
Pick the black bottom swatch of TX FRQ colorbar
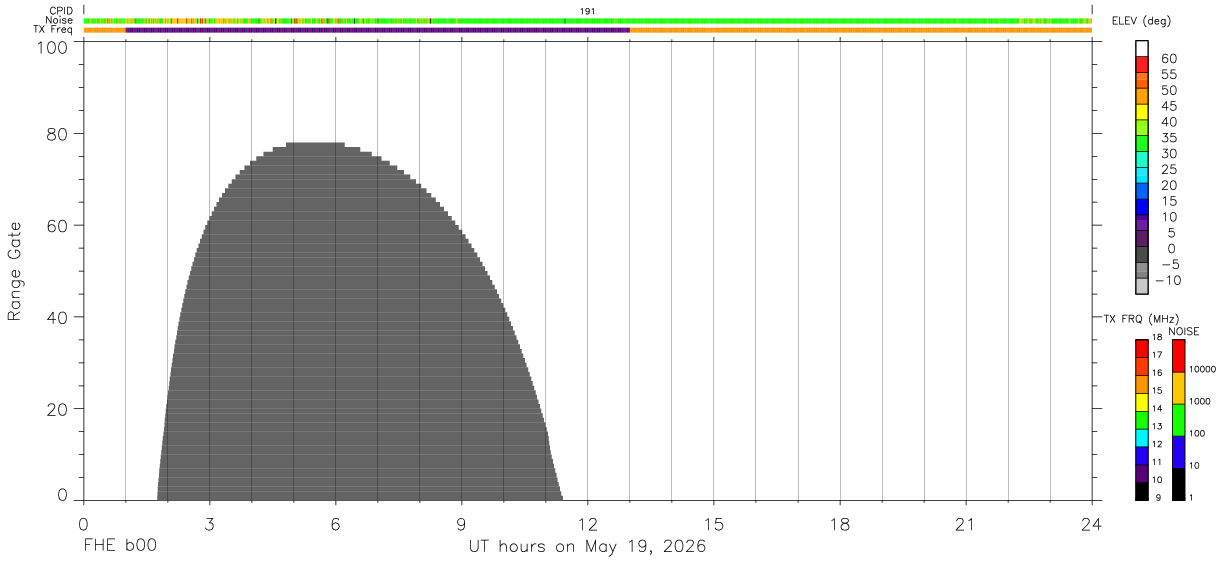point(1142,491)
